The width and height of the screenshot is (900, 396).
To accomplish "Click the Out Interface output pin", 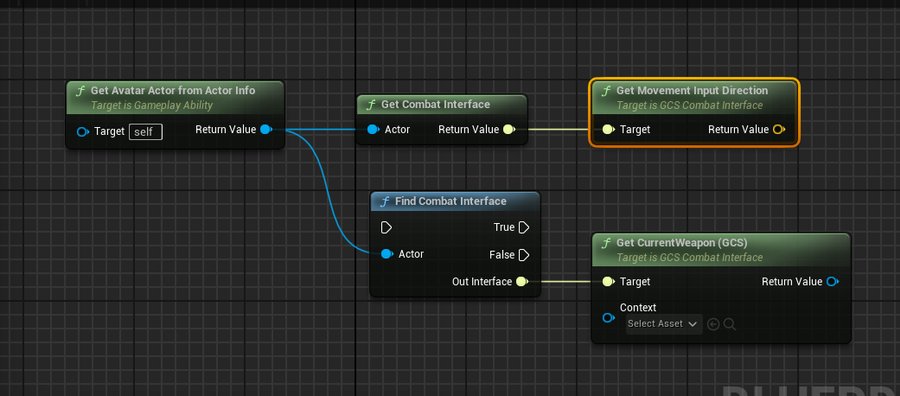I will tap(522, 282).
